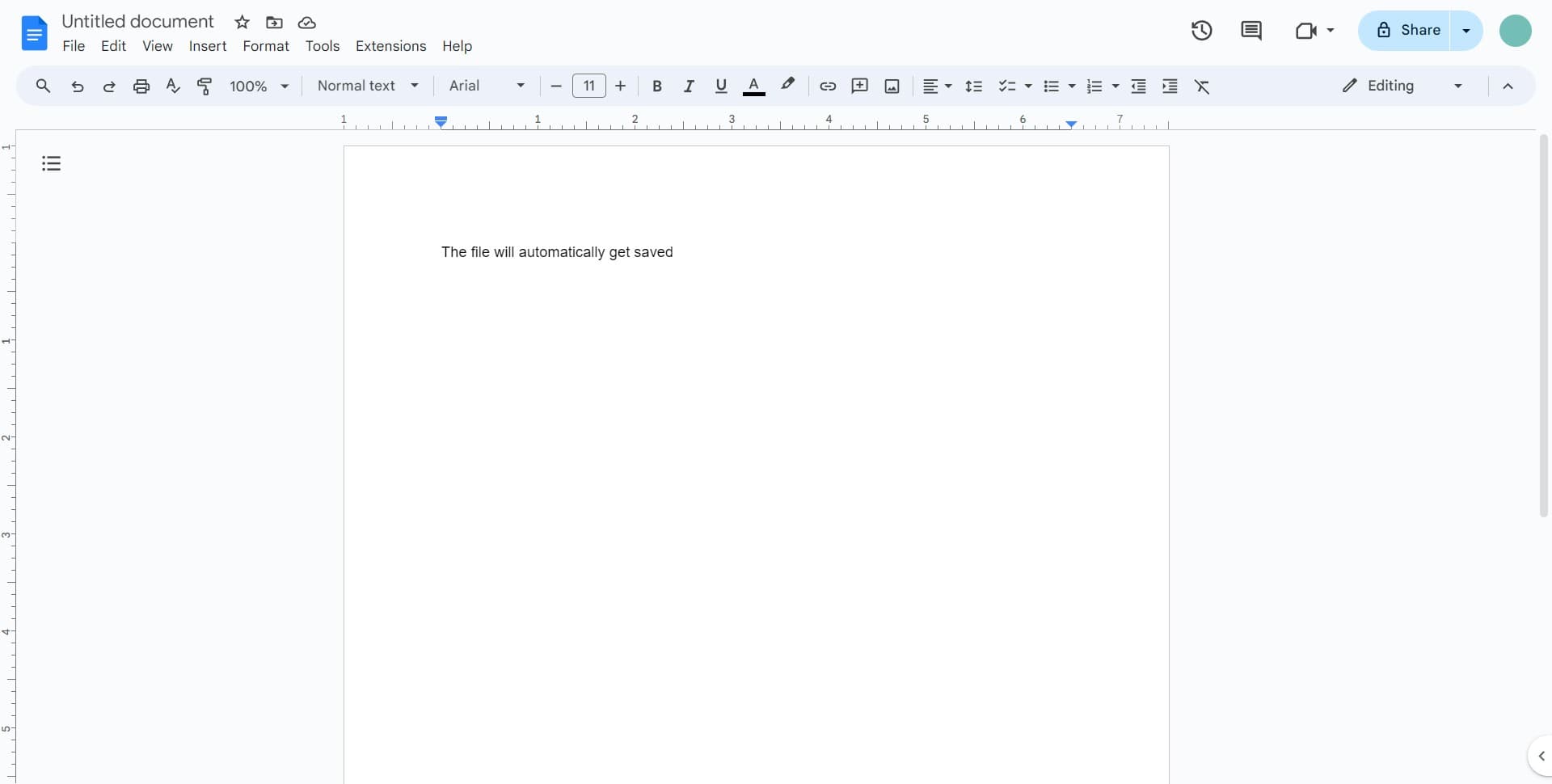Open the zoom level dropdown

[x=259, y=86]
